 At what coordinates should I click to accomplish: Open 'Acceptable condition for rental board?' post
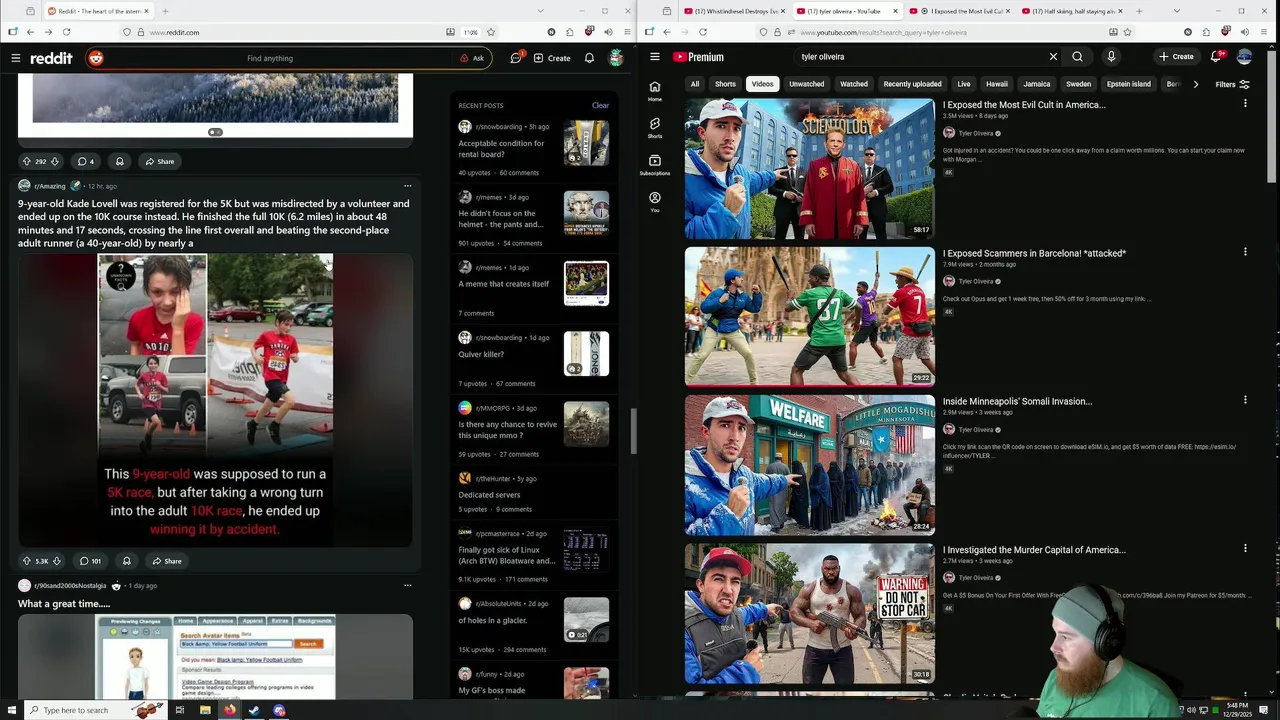coord(502,149)
